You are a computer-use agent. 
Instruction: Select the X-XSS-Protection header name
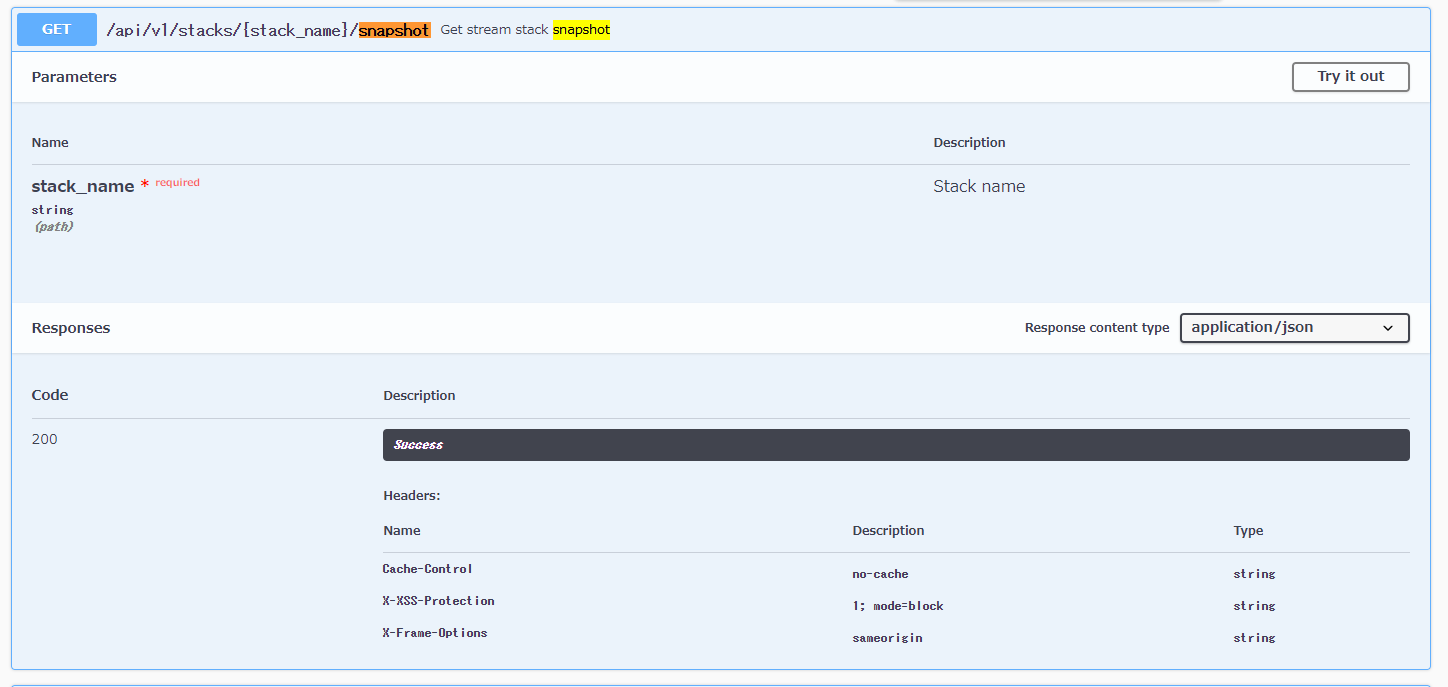click(x=438, y=601)
